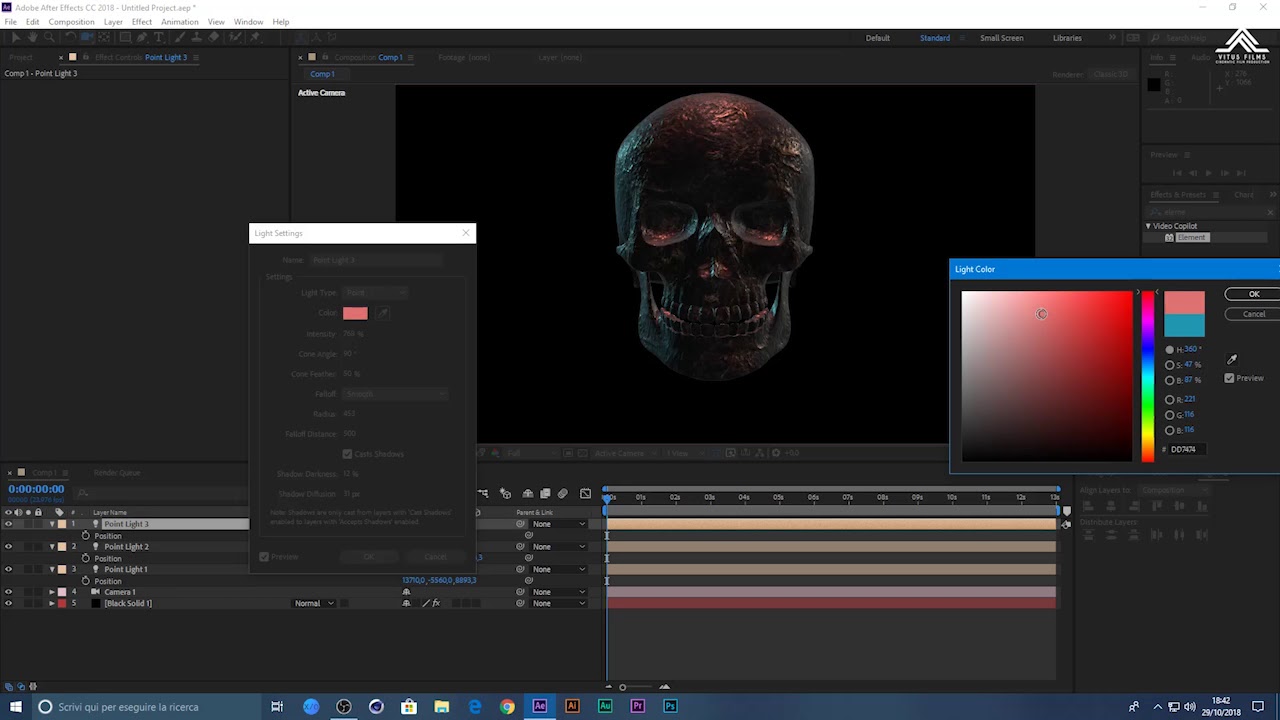
Task: Click the Comp 1 breadcrumb in viewer
Action: click(322, 74)
